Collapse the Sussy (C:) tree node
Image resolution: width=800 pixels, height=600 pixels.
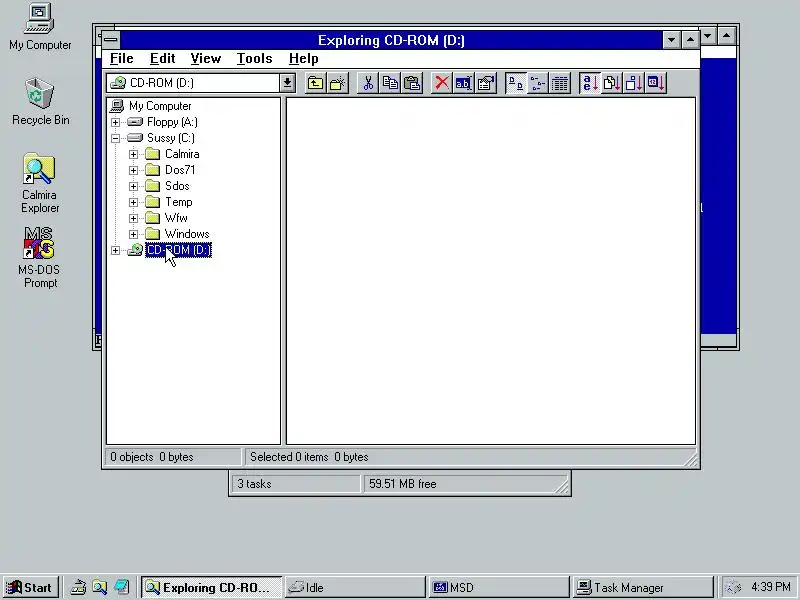click(x=115, y=138)
